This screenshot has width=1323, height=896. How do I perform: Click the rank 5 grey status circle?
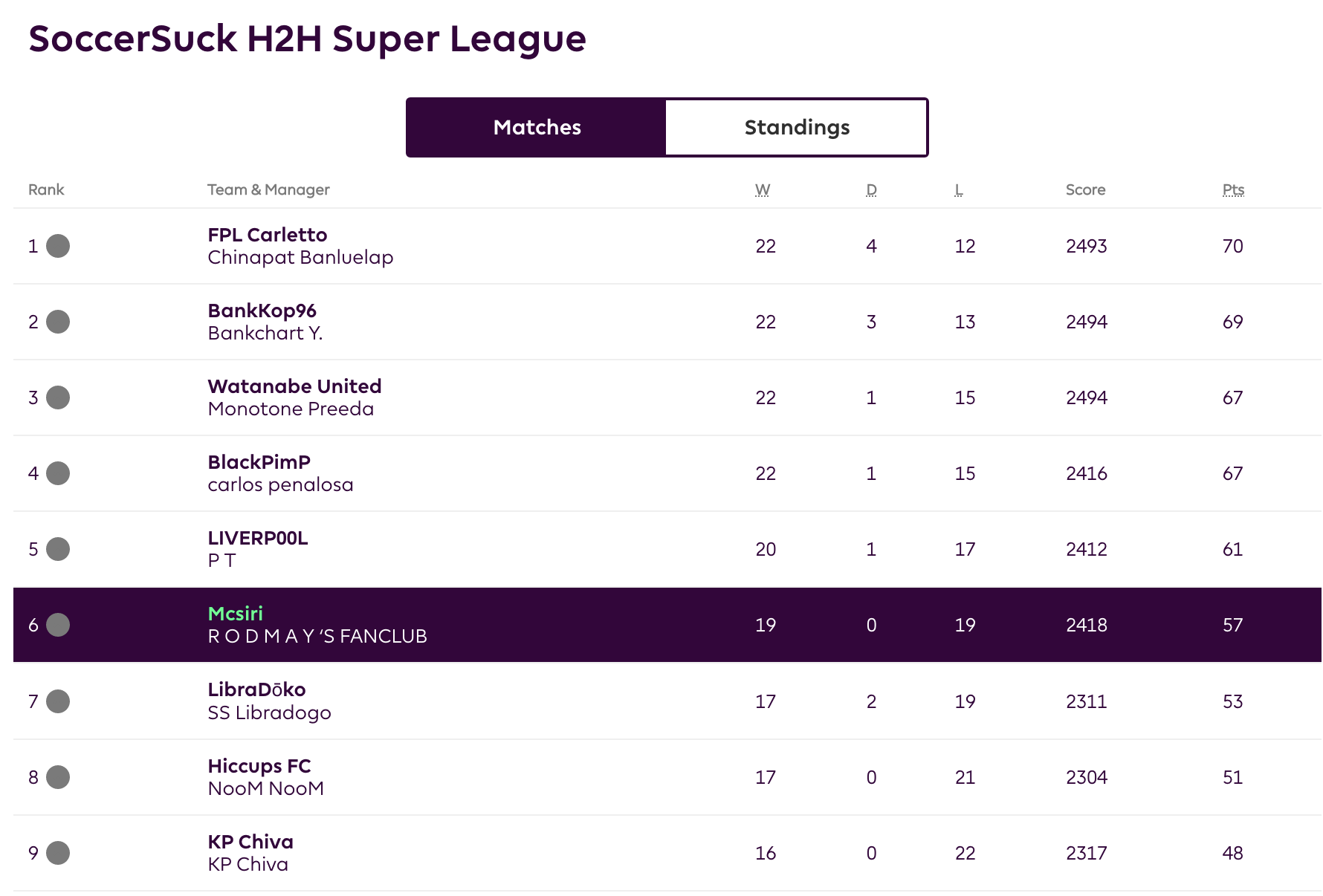[x=58, y=549]
